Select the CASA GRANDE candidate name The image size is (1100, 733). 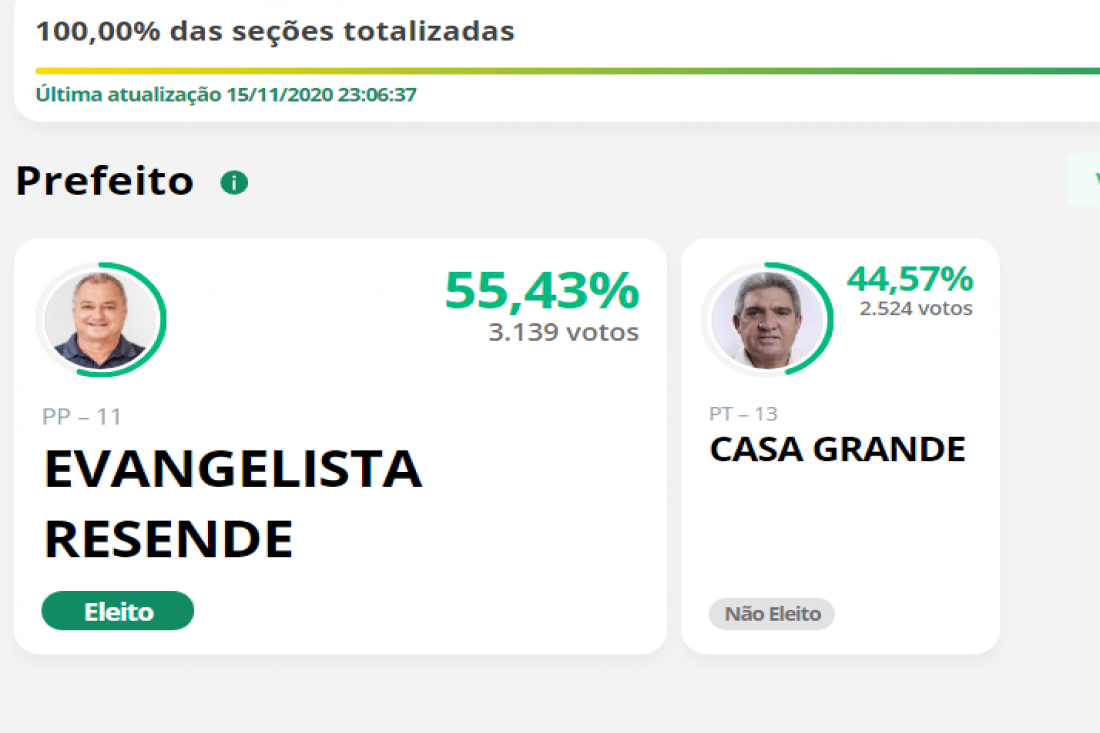838,449
